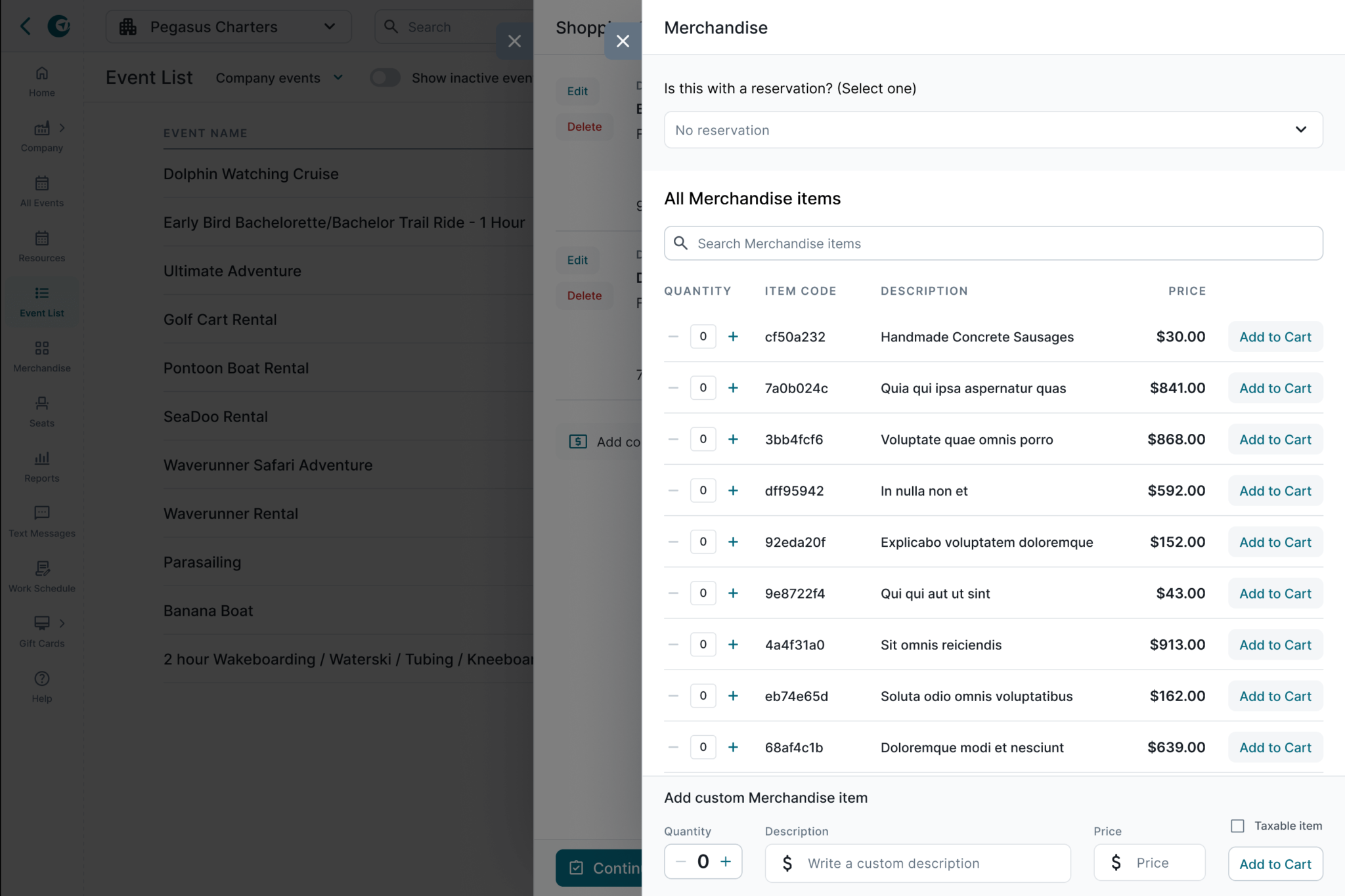Add Qui qui aut ut sint to cart
1345x896 pixels.
pos(1275,593)
